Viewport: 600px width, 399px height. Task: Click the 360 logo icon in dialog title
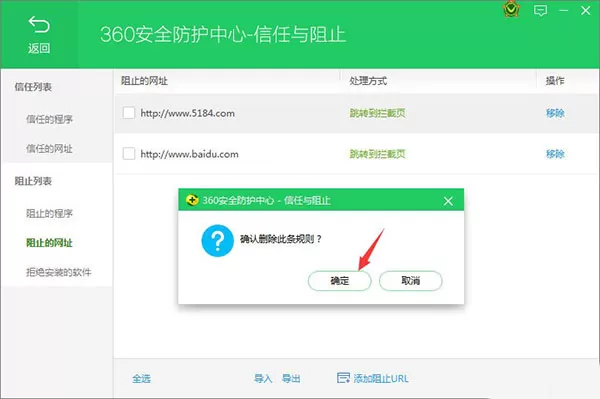point(192,200)
